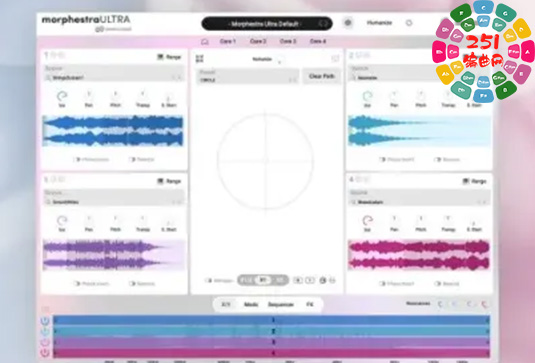
Task: Click the arrows at right of slot 4 source field
Action: (x=482, y=202)
